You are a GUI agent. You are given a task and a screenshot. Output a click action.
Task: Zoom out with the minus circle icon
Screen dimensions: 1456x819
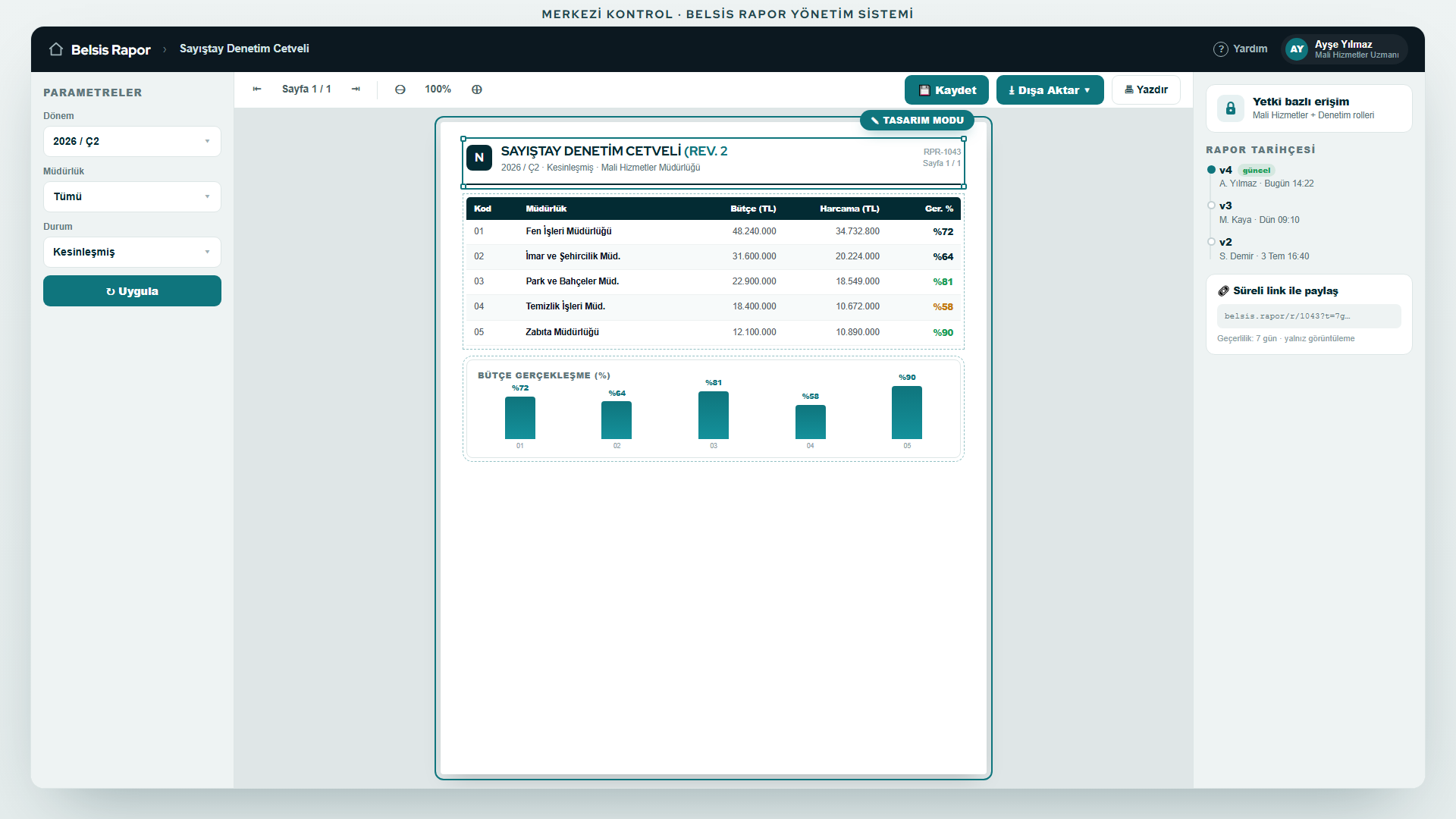[400, 89]
